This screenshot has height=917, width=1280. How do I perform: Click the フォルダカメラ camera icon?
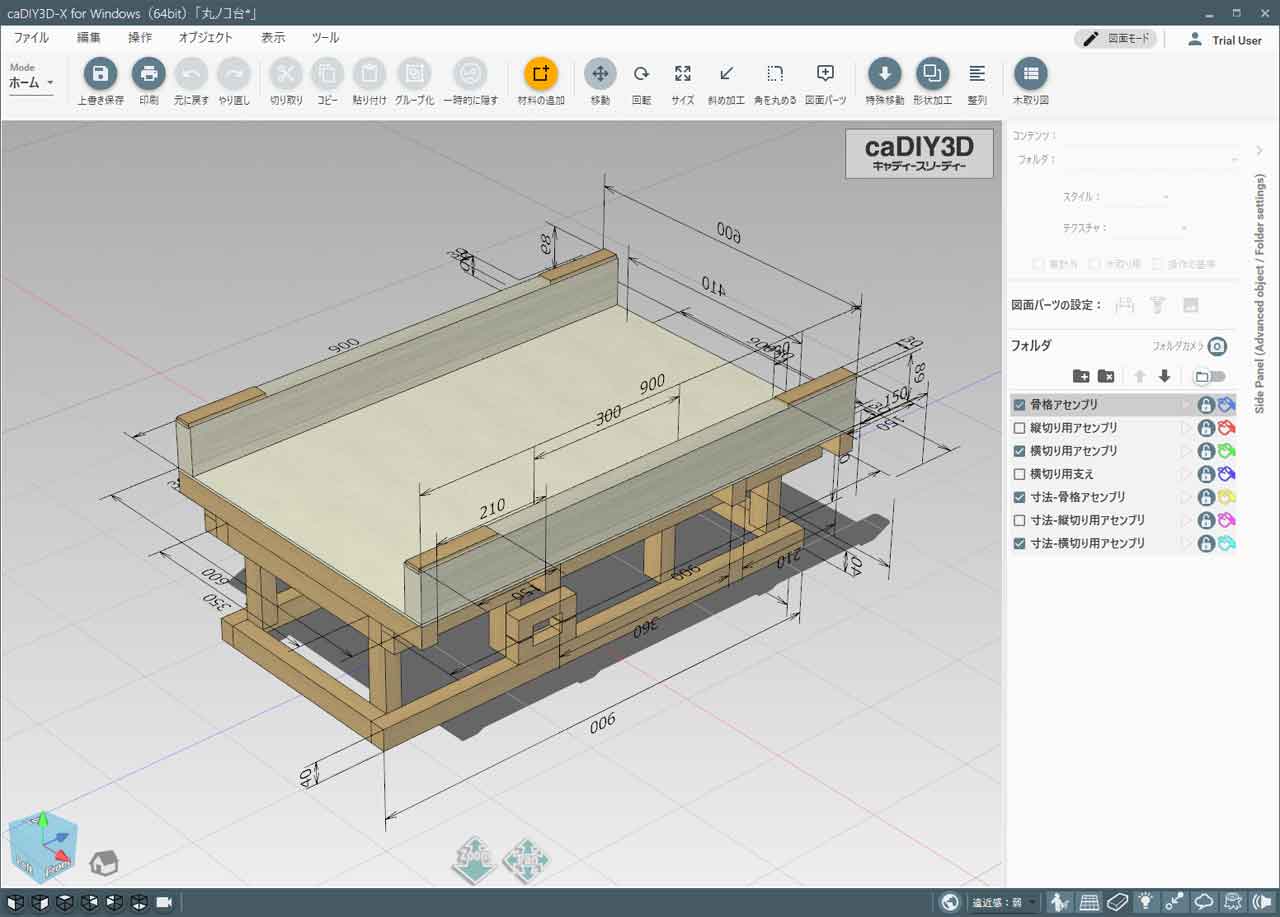tap(1217, 346)
